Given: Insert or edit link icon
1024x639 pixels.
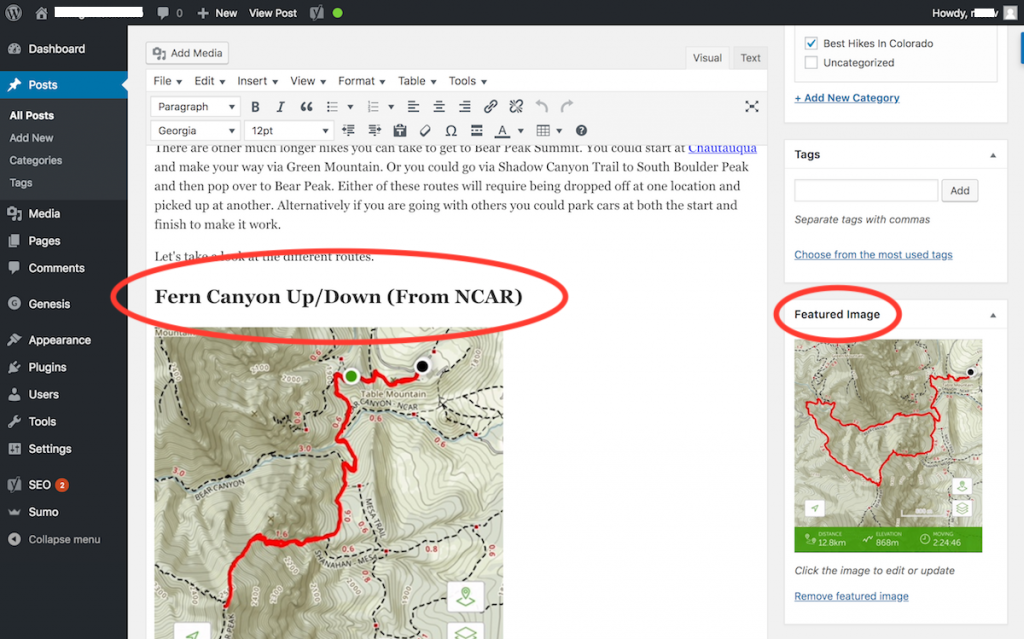Looking at the screenshot, I should (x=490, y=106).
